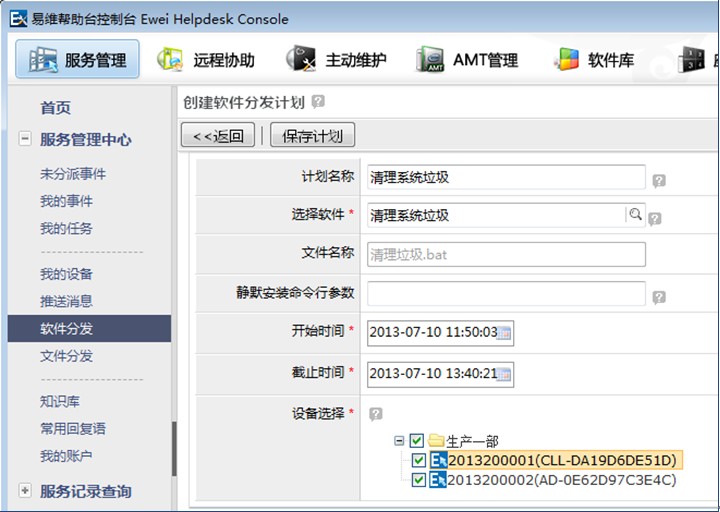Collapse the 生产一部 tree node

click(399, 440)
